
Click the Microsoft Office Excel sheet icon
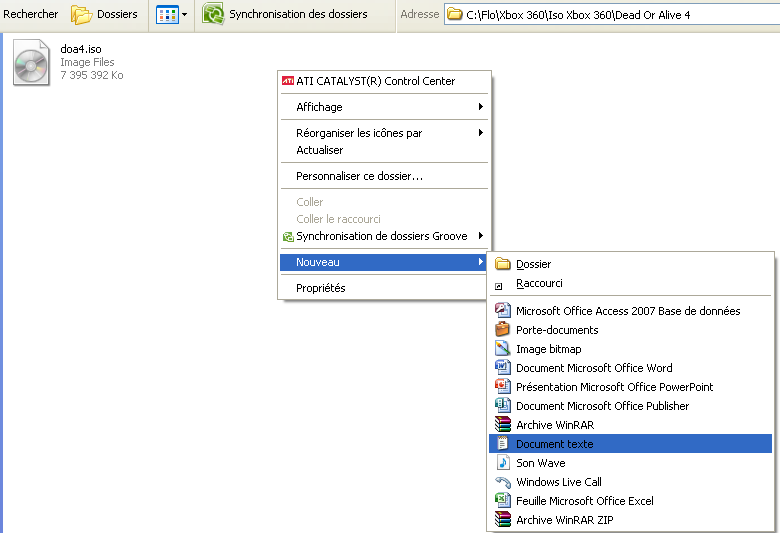pos(503,500)
